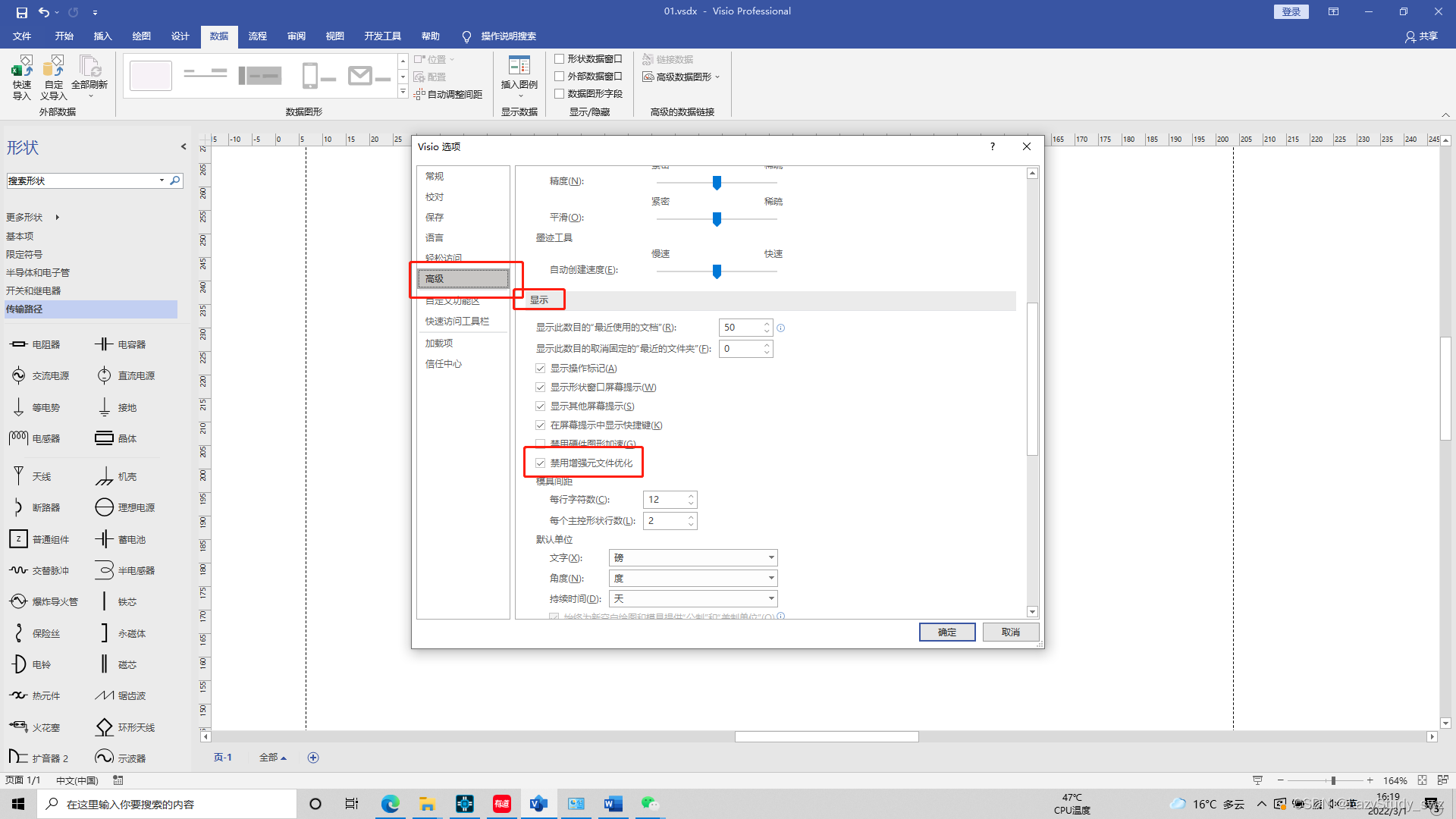Click the shape search magnifier icon
Viewport: 1456px width, 819px height.
click(x=175, y=180)
